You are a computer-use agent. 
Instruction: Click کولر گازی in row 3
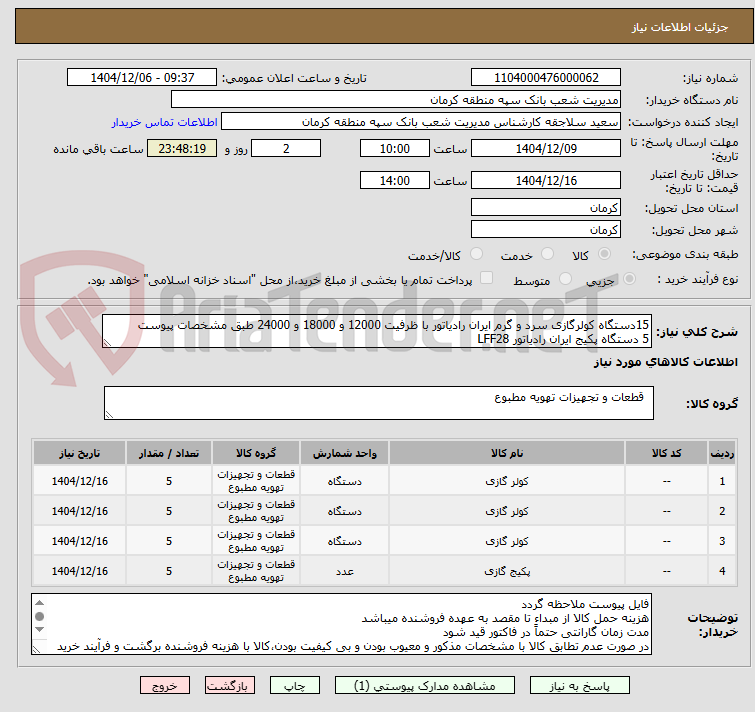[507, 541]
